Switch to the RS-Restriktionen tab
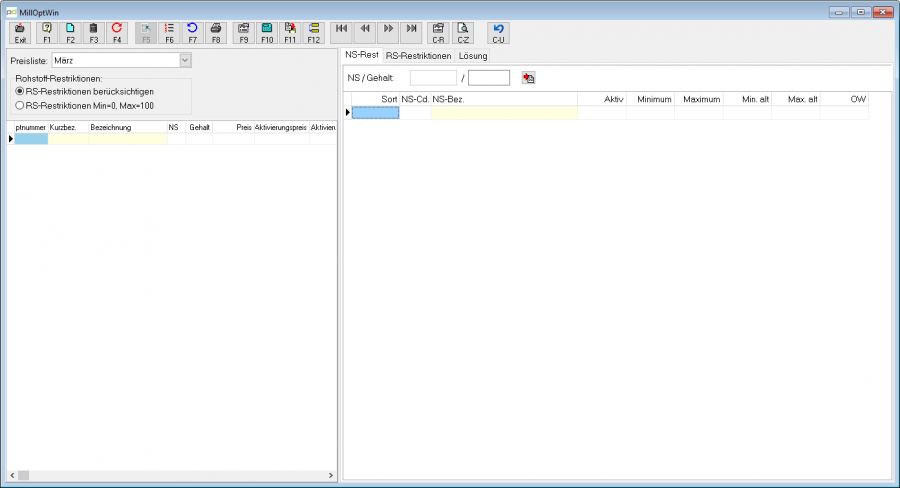This screenshot has width=900, height=488. coord(418,56)
